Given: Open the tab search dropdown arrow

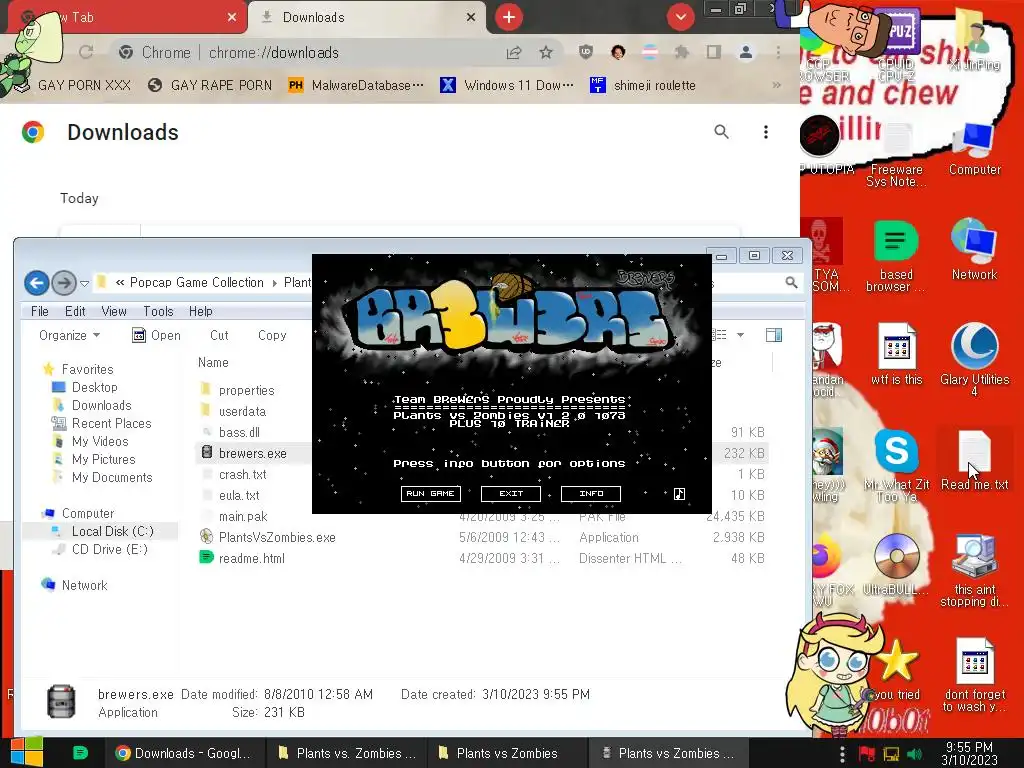Looking at the screenshot, I should (680, 17).
